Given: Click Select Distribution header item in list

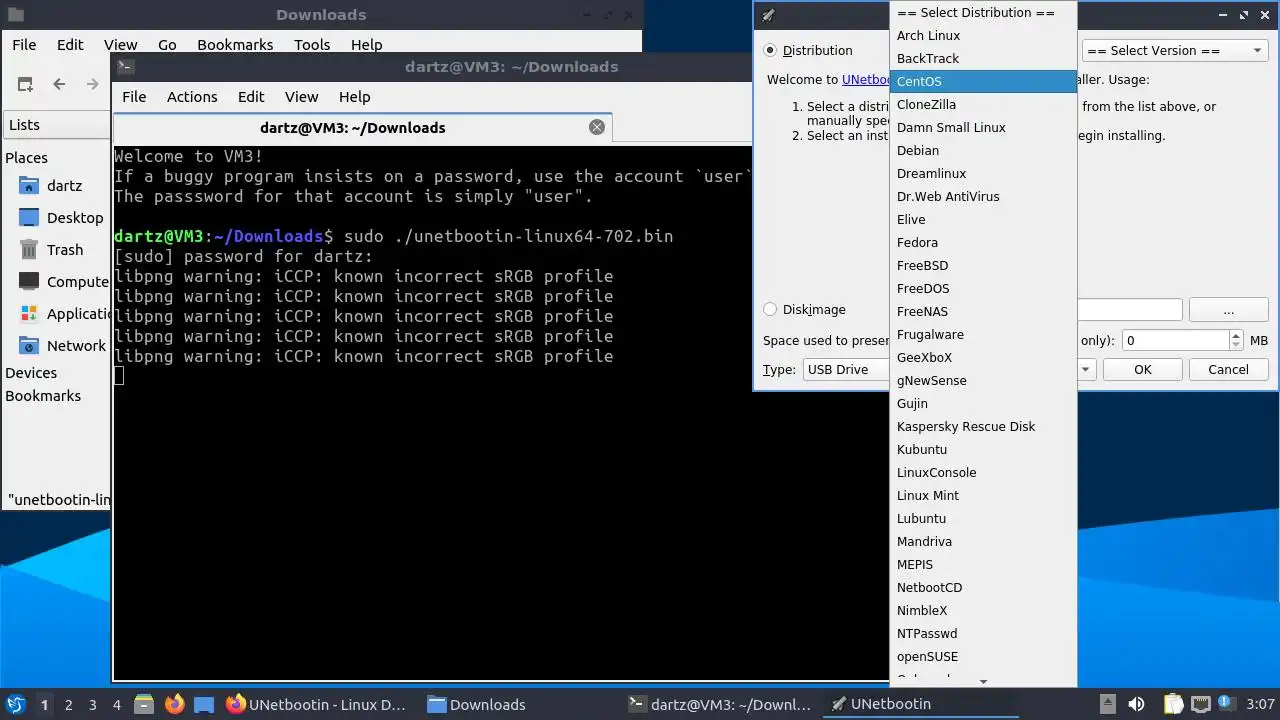Looking at the screenshot, I should (983, 13).
